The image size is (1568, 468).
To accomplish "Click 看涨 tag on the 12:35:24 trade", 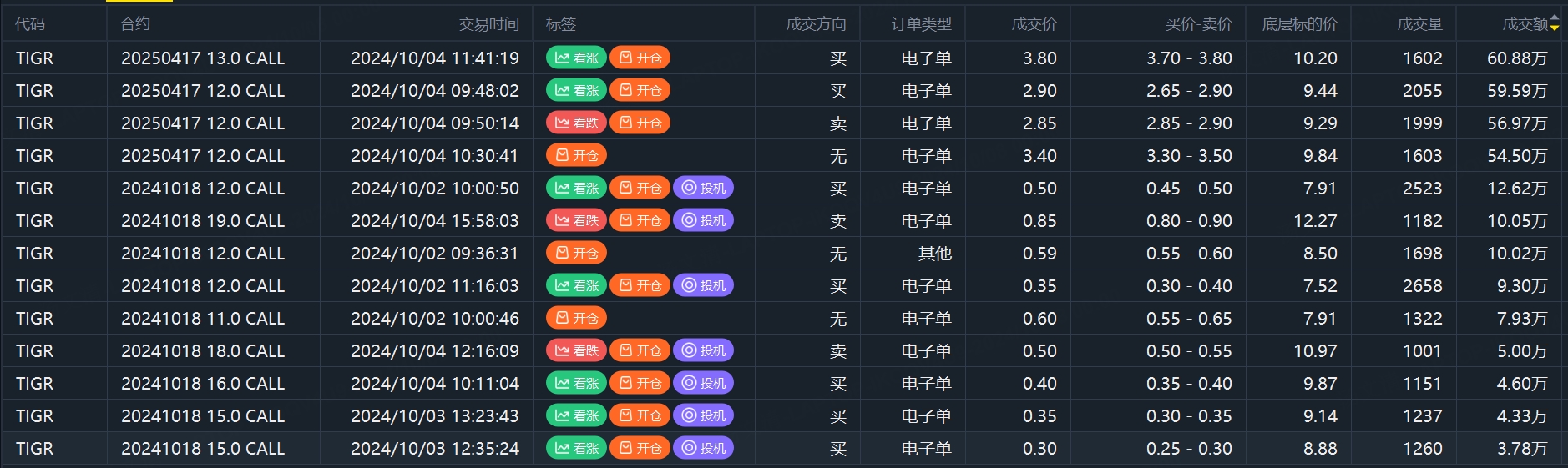I will (x=576, y=448).
